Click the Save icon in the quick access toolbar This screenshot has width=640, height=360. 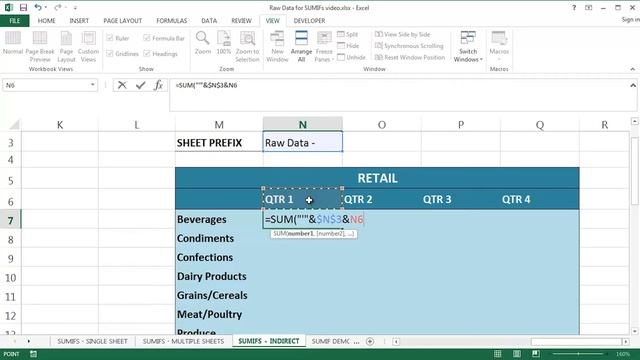[23, 7]
